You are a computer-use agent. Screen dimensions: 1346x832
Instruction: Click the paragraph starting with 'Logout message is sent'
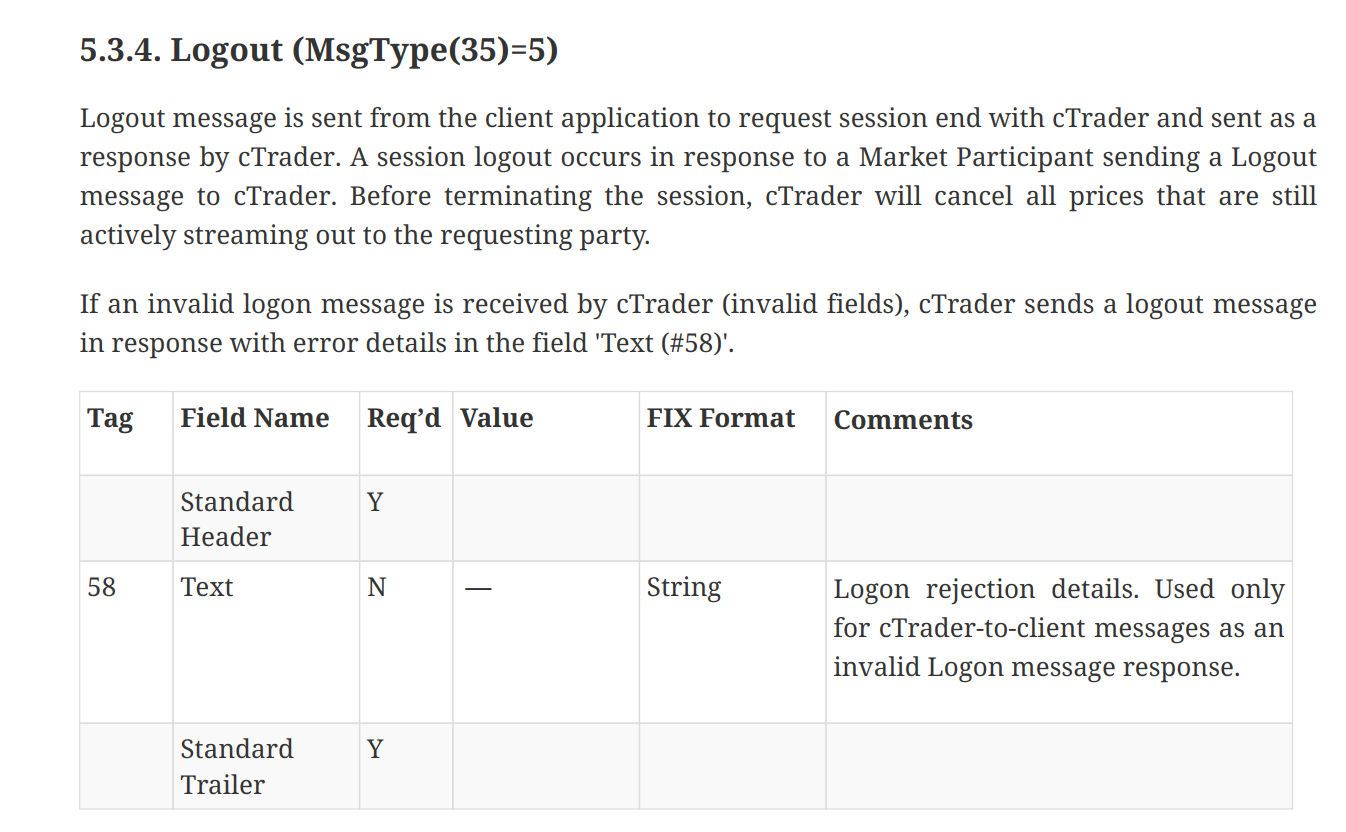tap(698, 177)
